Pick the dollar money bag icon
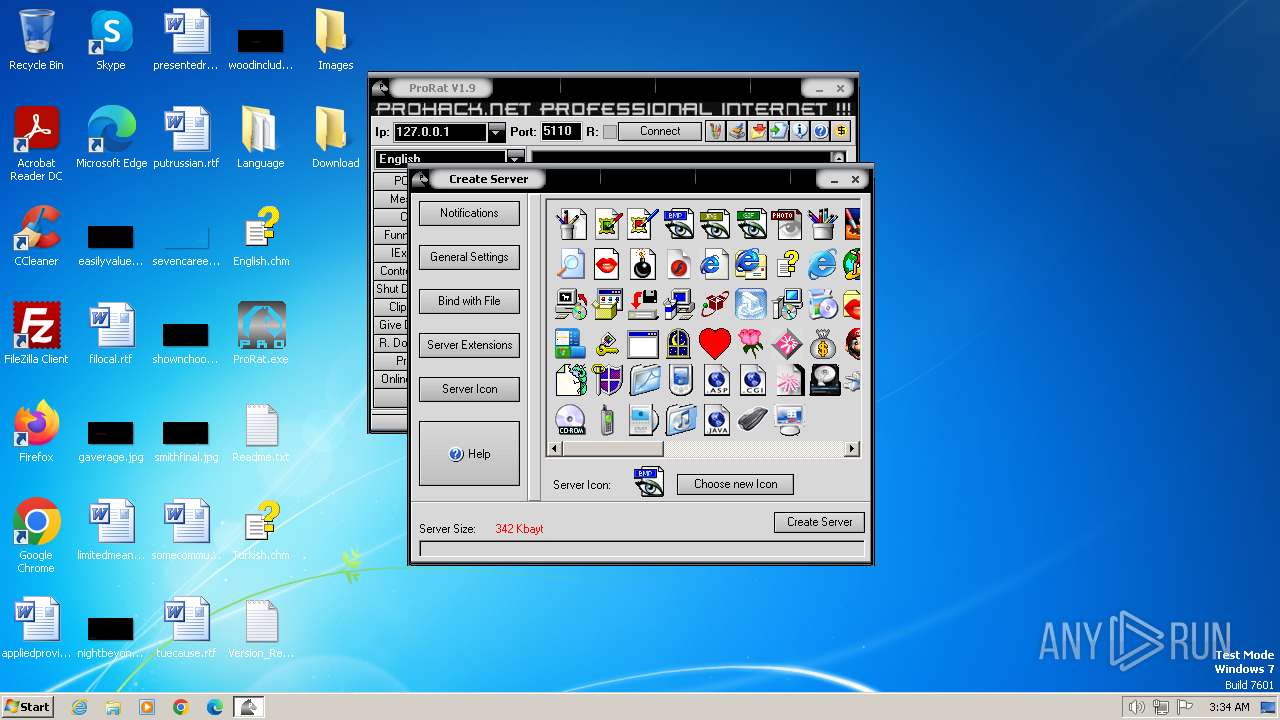The height and width of the screenshot is (720, 1280). coord(823,343)
